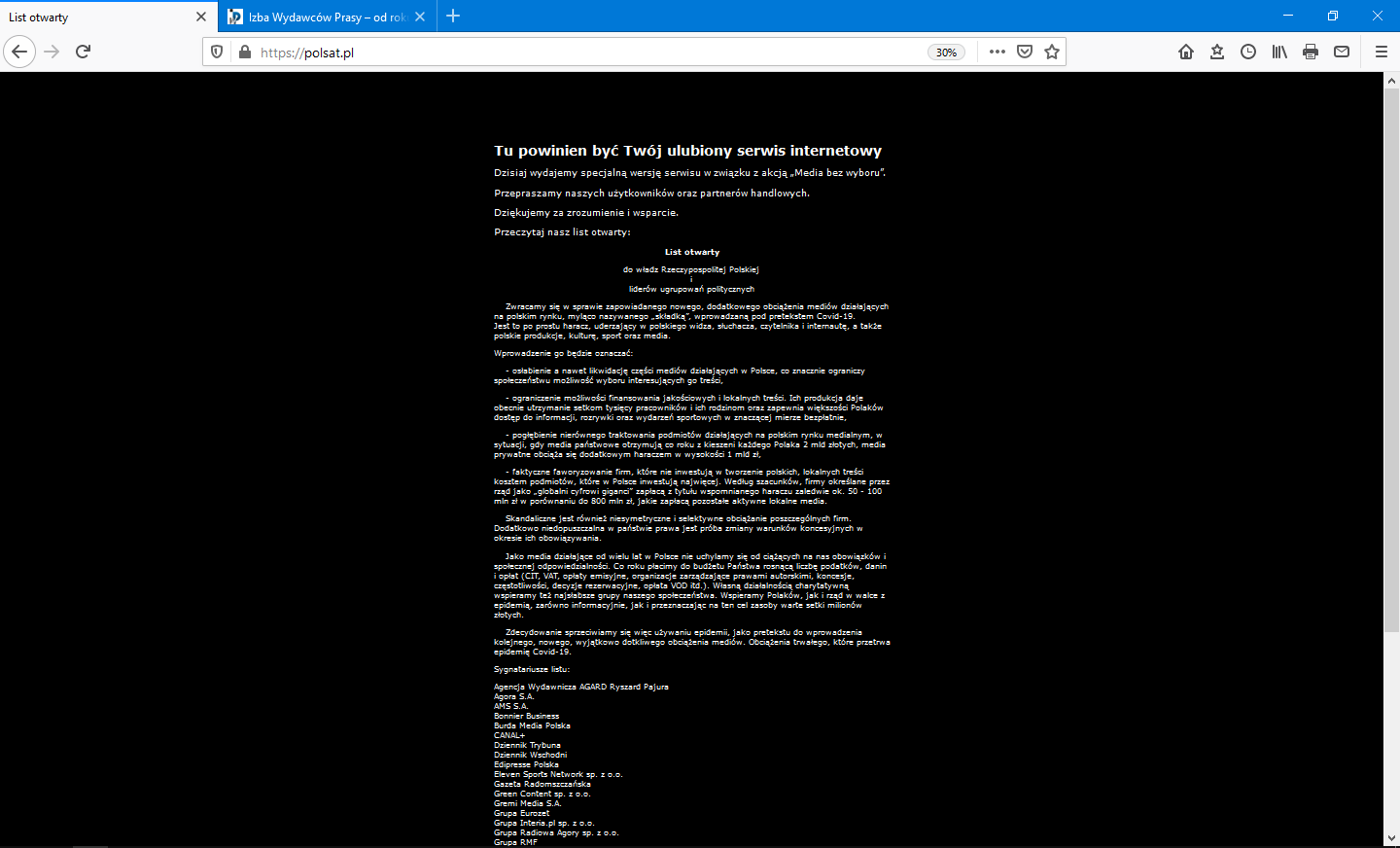1400x848 pixels.
Task: Email link with envelope icon
Action: tap(1342, 52)
